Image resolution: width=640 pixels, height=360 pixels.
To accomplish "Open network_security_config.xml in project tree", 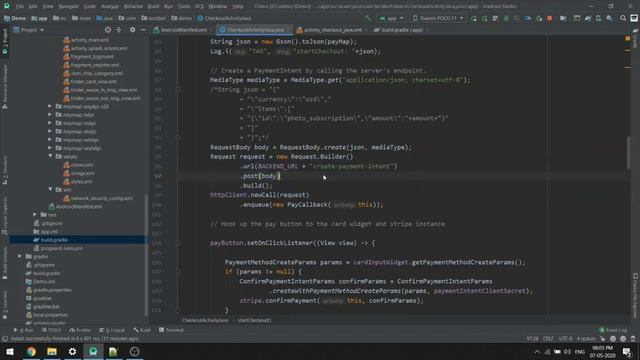I will 98,198.
